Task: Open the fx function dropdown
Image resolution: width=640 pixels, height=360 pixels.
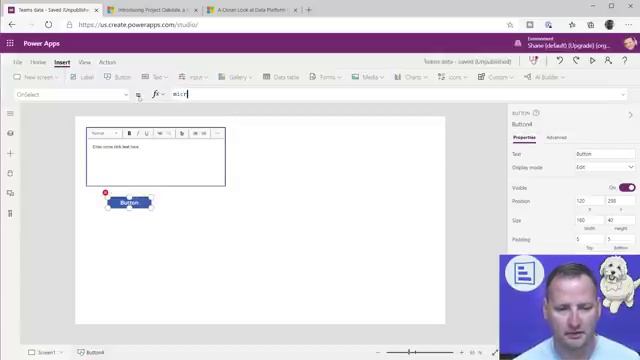Action: pos(158,94)
